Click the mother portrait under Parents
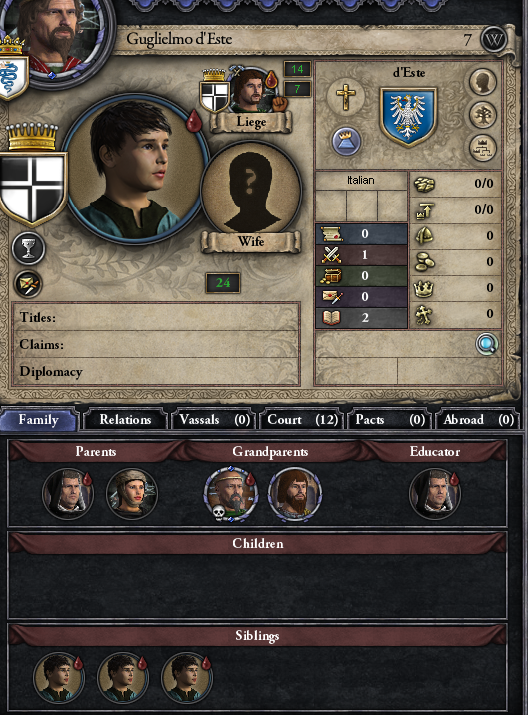The height and width of the screenshot is (715, 528). point(132,494)
